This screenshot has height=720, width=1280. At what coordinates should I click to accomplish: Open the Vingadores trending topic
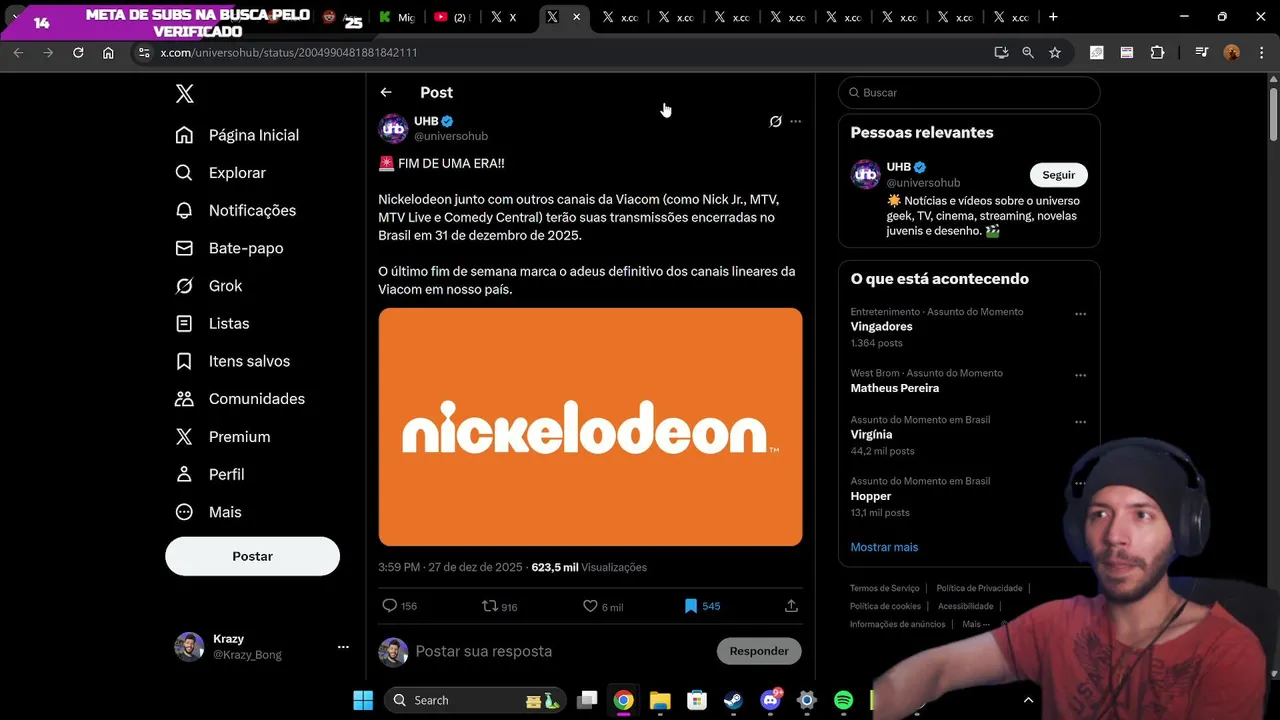coord(881,326)
